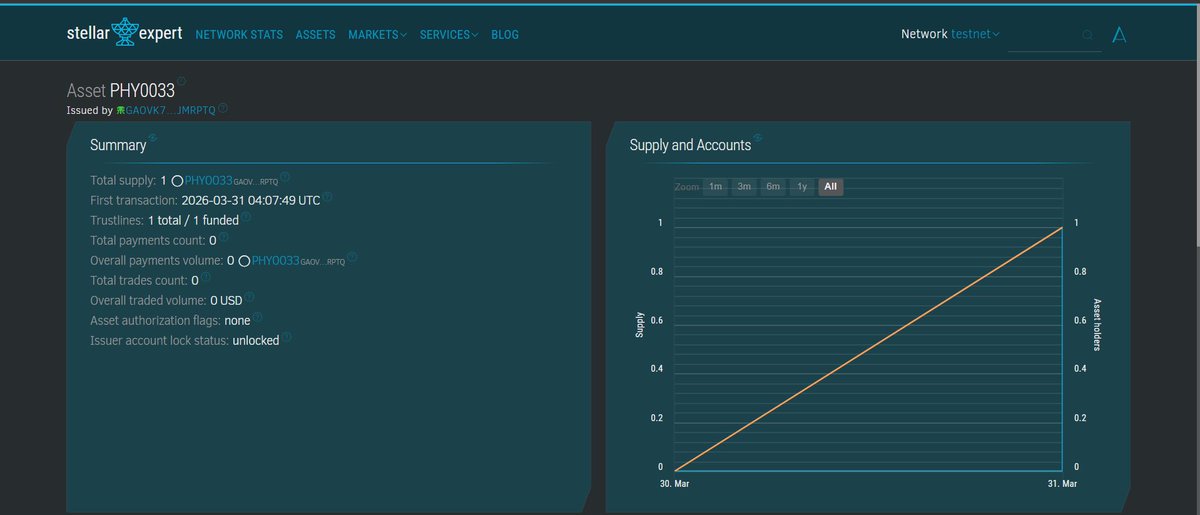Set chart zoom to 1m
1200x515 pixels.
coord(716,187)
